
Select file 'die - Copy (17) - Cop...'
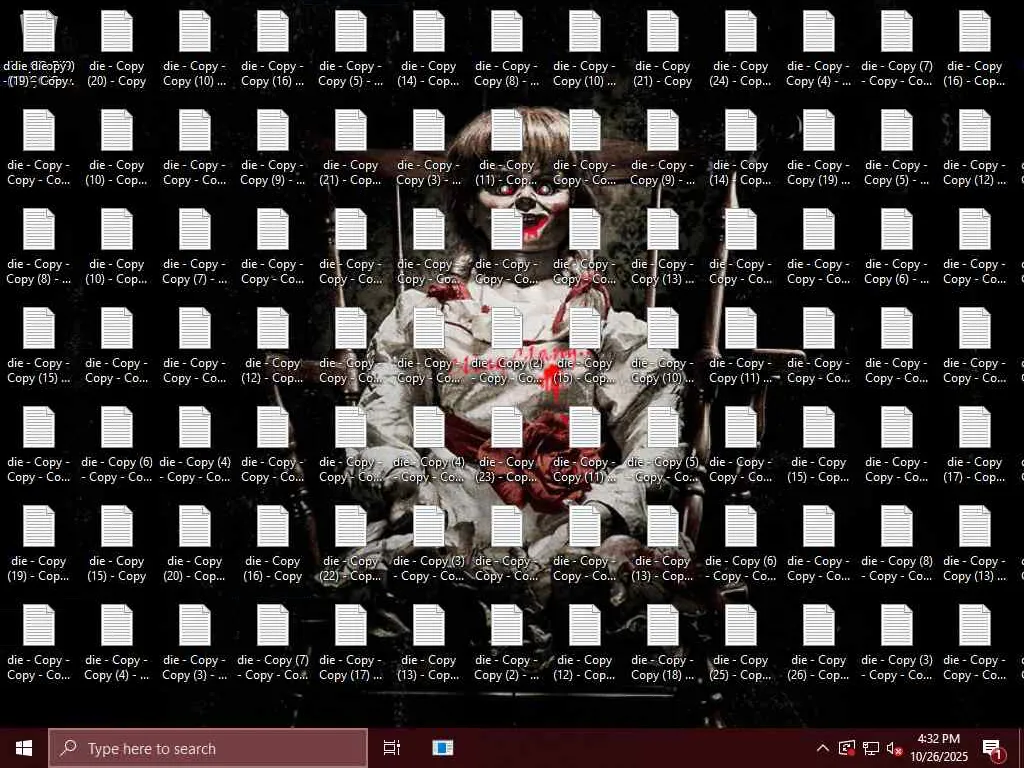975,446
